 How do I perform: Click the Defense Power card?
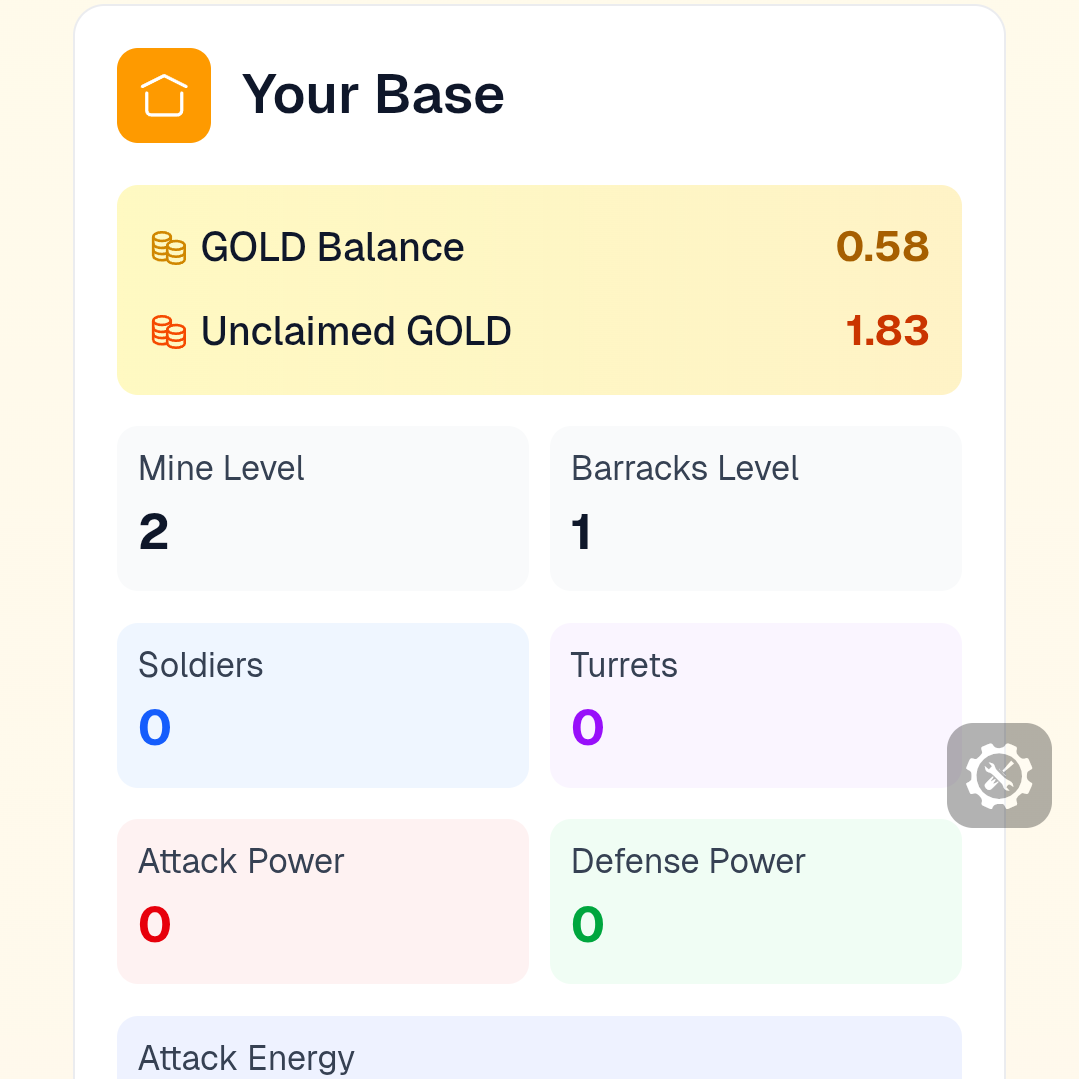click(x=755, y=901)
